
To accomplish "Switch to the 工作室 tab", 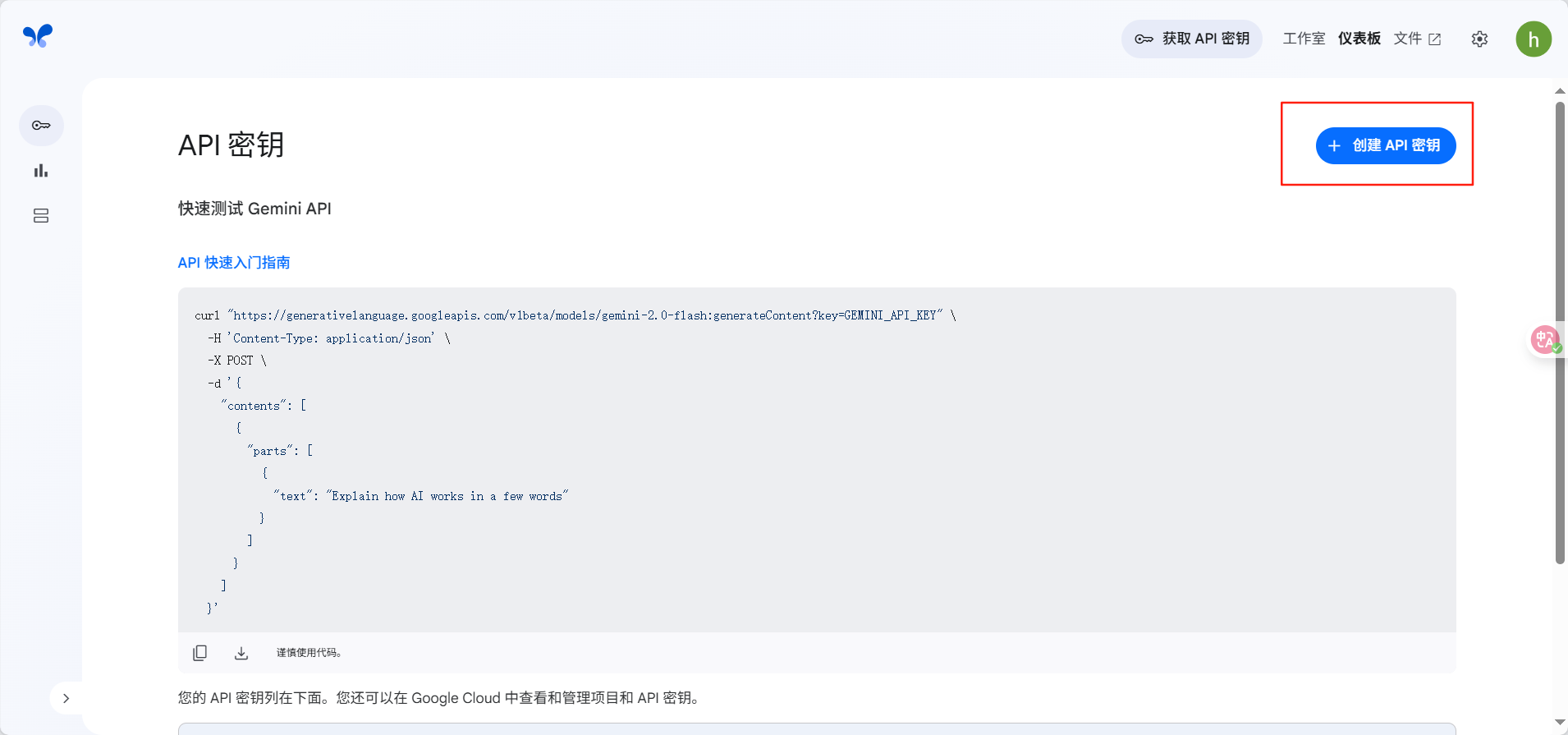I will click(x=1304, y=39).
